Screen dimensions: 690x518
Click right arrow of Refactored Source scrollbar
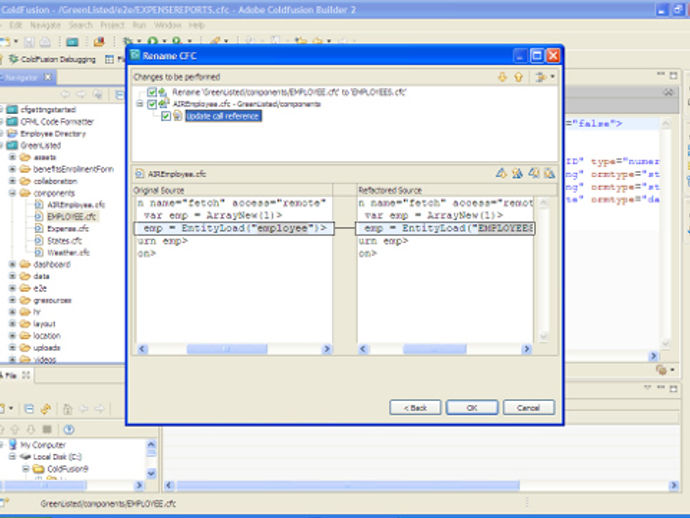click(x=526, y=349)
